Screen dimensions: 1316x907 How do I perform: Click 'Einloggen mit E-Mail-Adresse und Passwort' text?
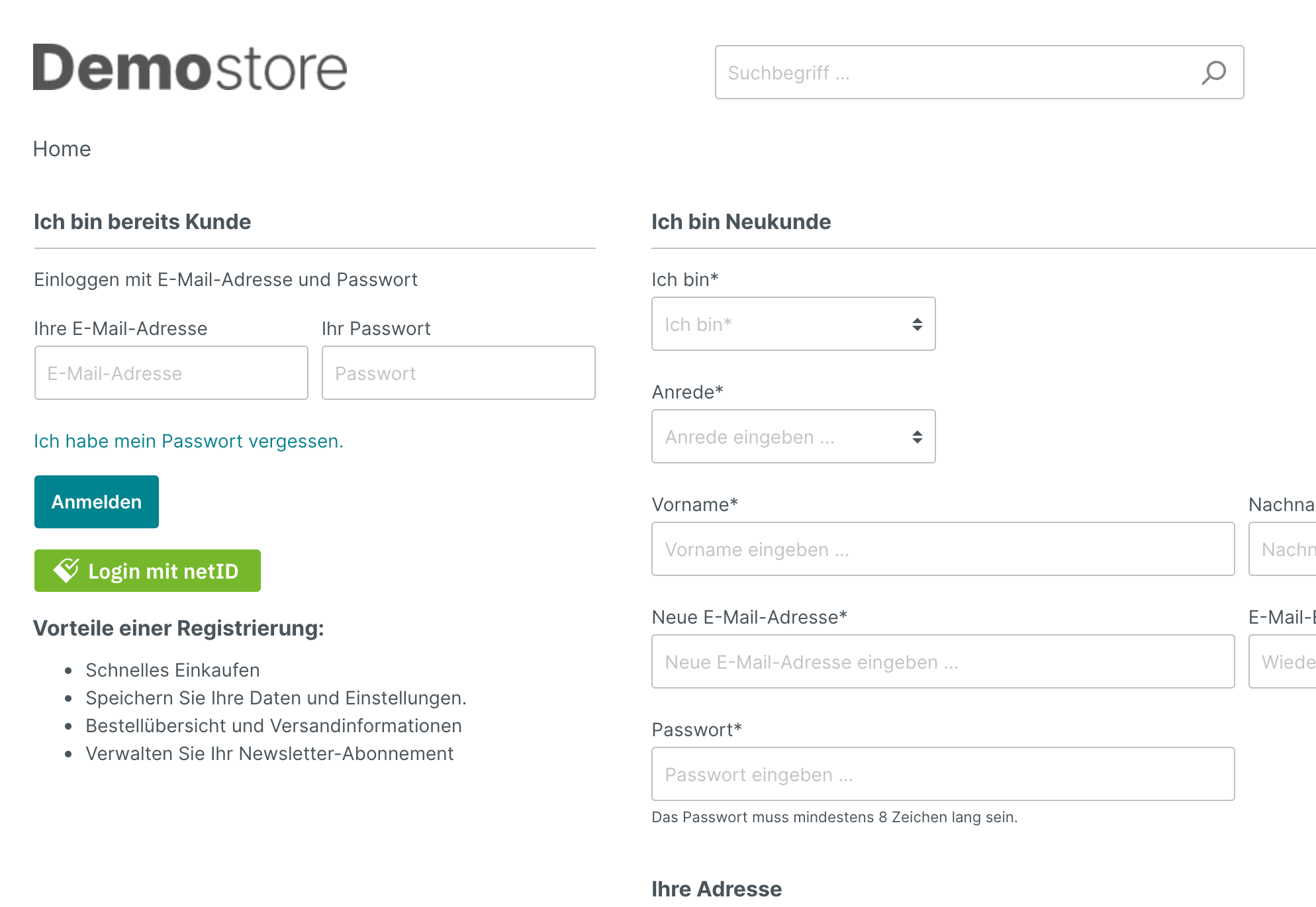226,279
